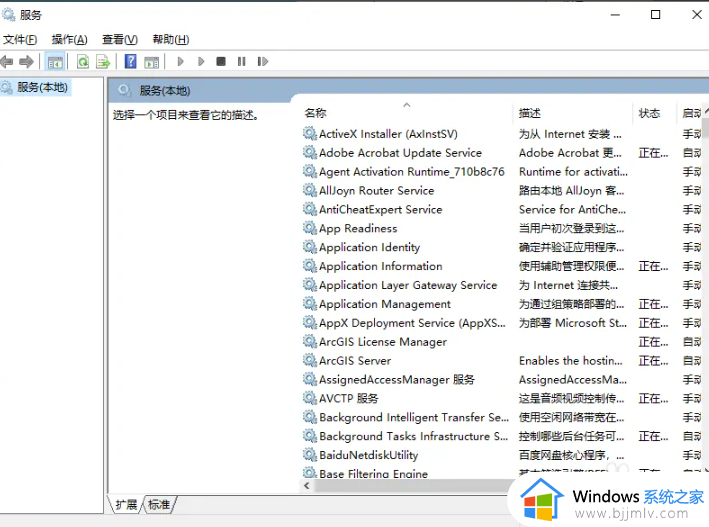Click description 'Enables the hostin...' cell
Image resolution: width=709 pixels, height=527 pixels.
coord(571,361)
